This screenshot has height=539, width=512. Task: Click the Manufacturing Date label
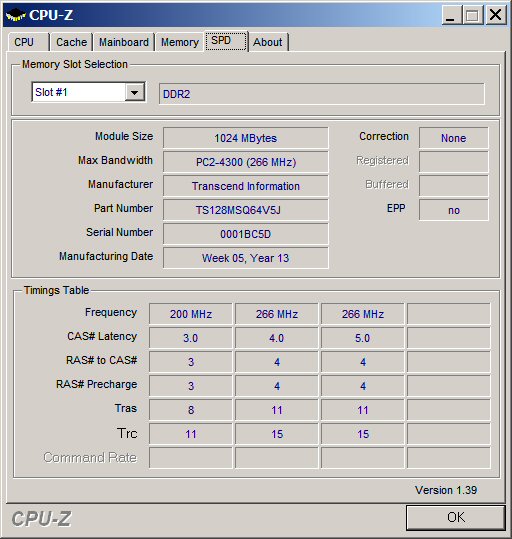point(106,256)
